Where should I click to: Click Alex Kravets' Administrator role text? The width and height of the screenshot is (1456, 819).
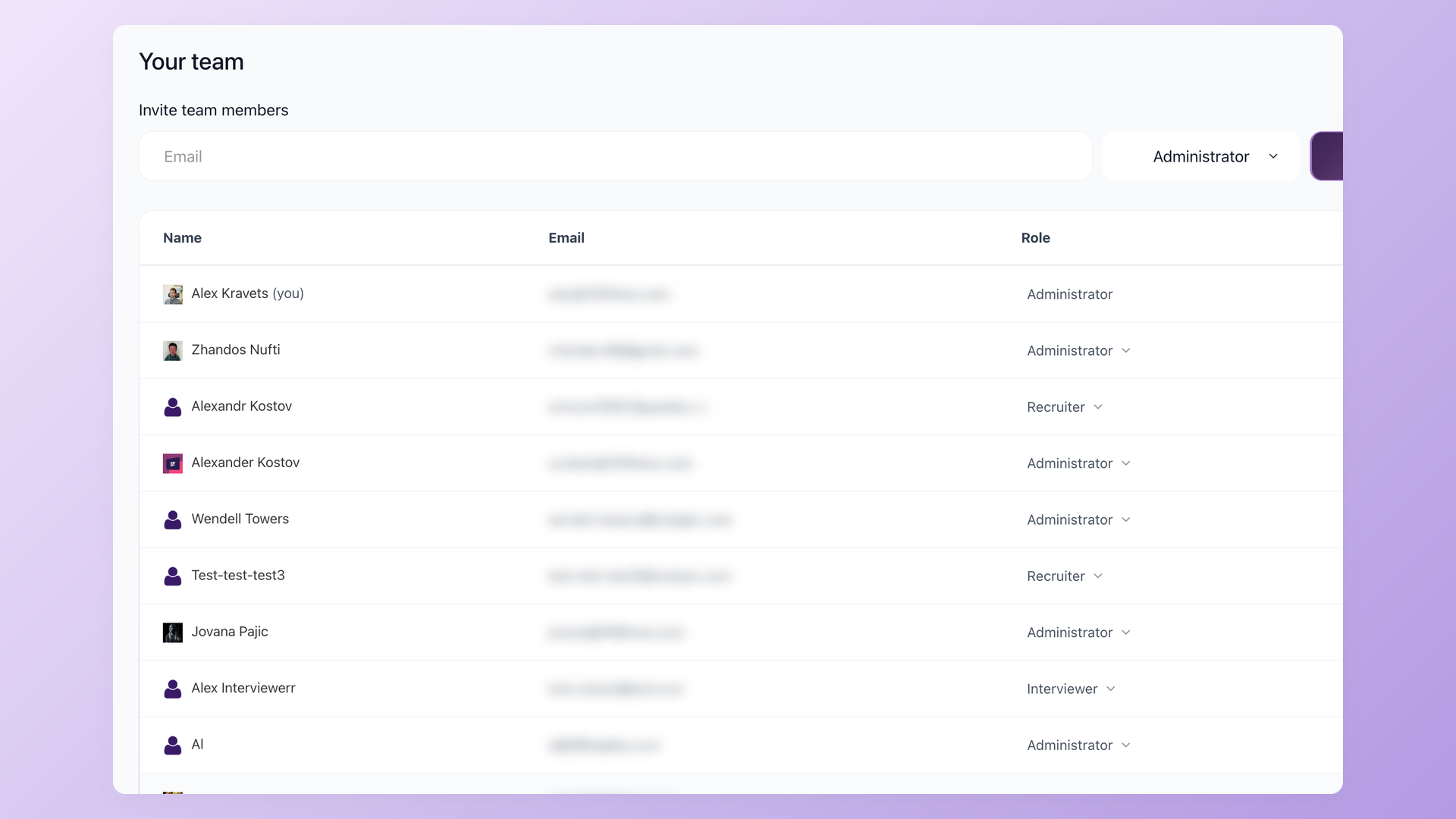(1069, 294)
